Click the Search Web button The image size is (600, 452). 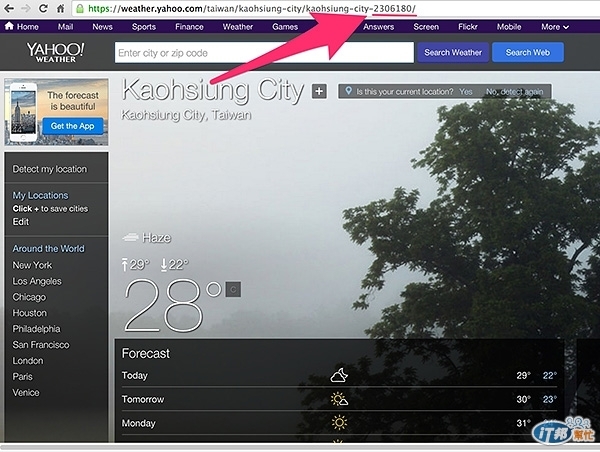528,52
